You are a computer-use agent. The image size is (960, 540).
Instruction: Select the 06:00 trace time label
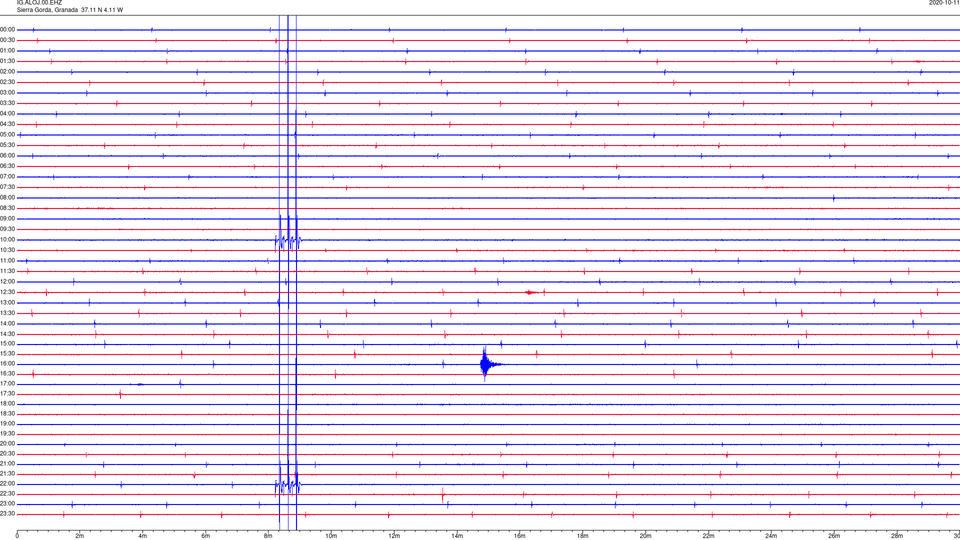(x=7, y=156)
